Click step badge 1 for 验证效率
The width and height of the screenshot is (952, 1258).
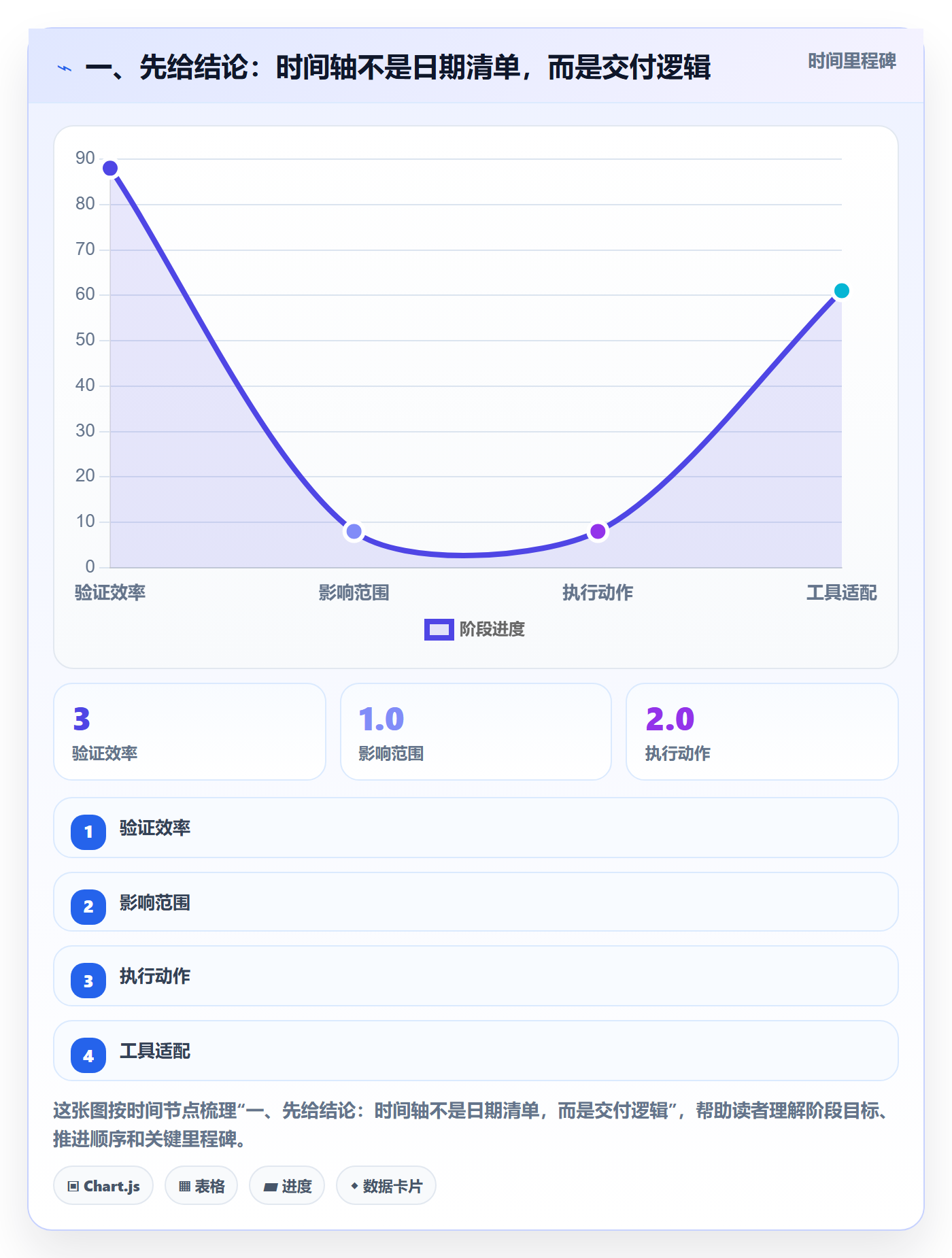click(88, 832)
